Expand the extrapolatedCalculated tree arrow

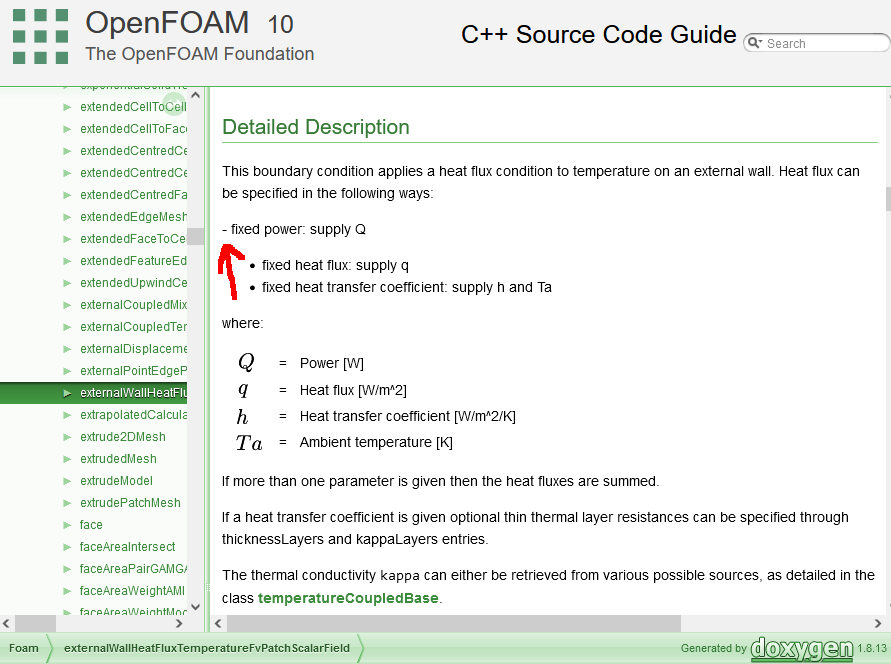(x=67, y=415)
